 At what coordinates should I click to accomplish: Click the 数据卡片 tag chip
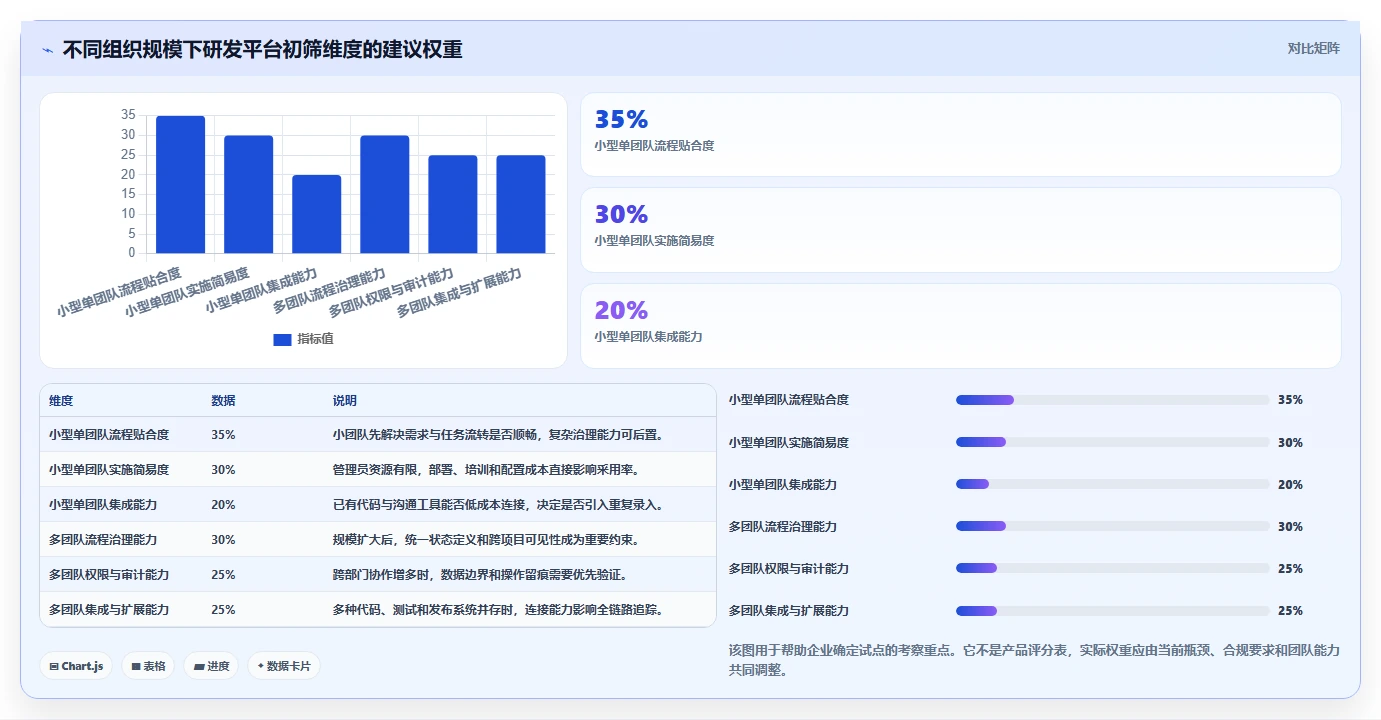pyautogui.click(x=284, y=666)
